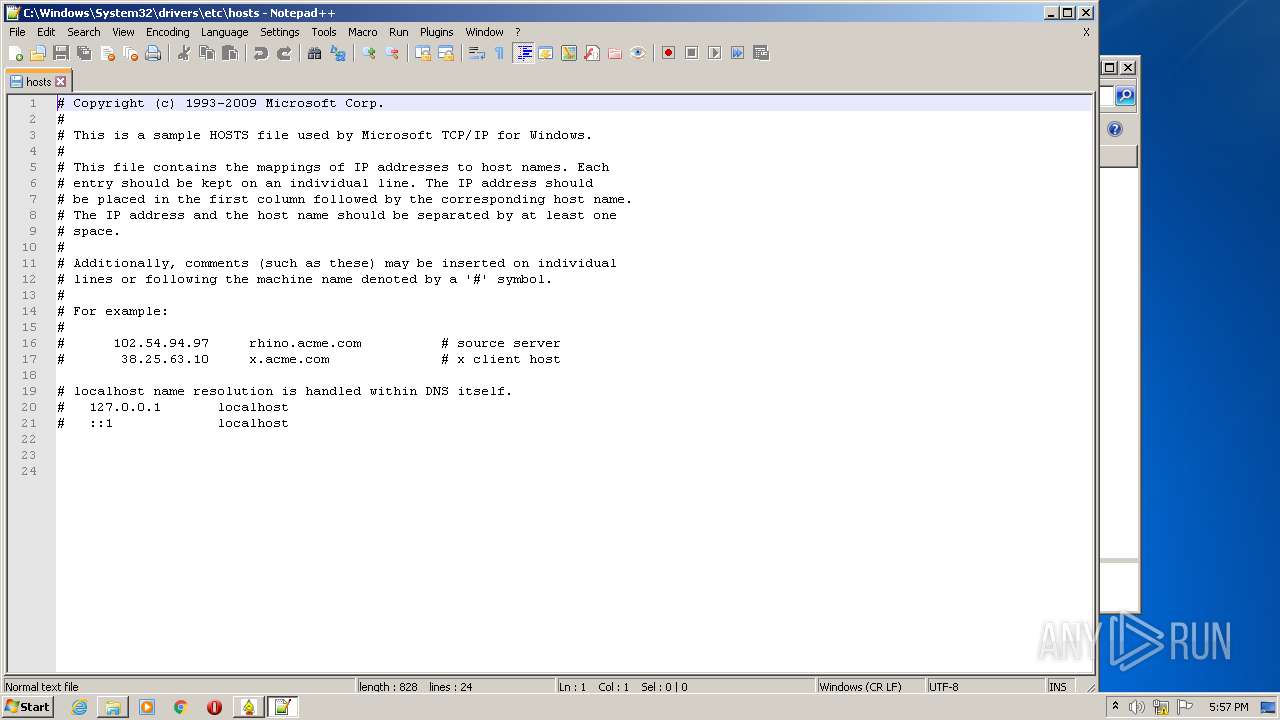Image resolution: width=1280 pixels, height=720 pixels.
Task: Click the Stop Recording macro icon
Action: 692,53
